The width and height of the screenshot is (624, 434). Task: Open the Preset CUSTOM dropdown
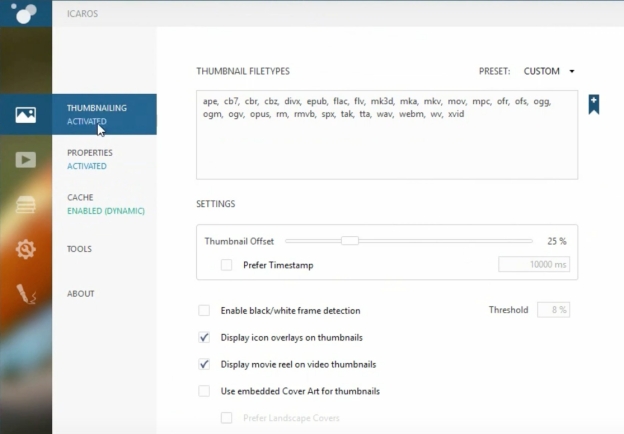point(548,71)
